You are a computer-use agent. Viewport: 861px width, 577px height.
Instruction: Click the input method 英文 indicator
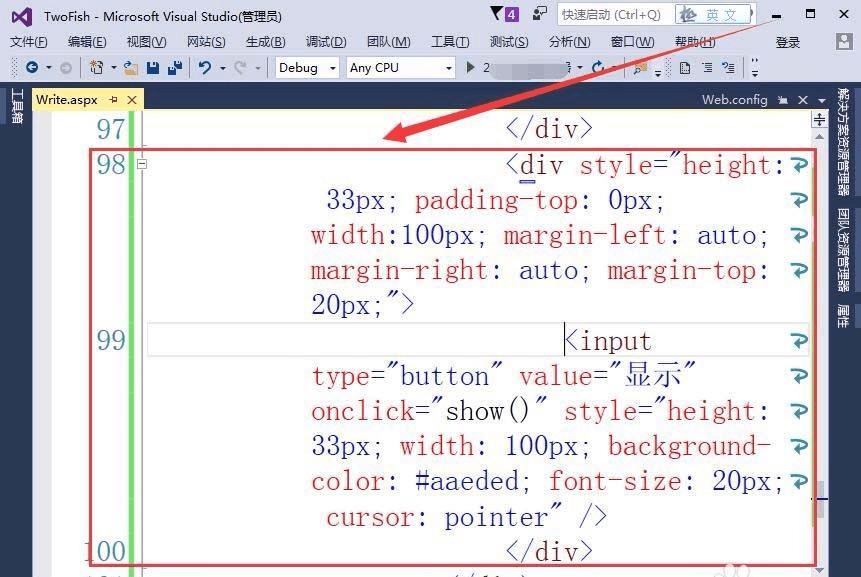click(715, 14)
